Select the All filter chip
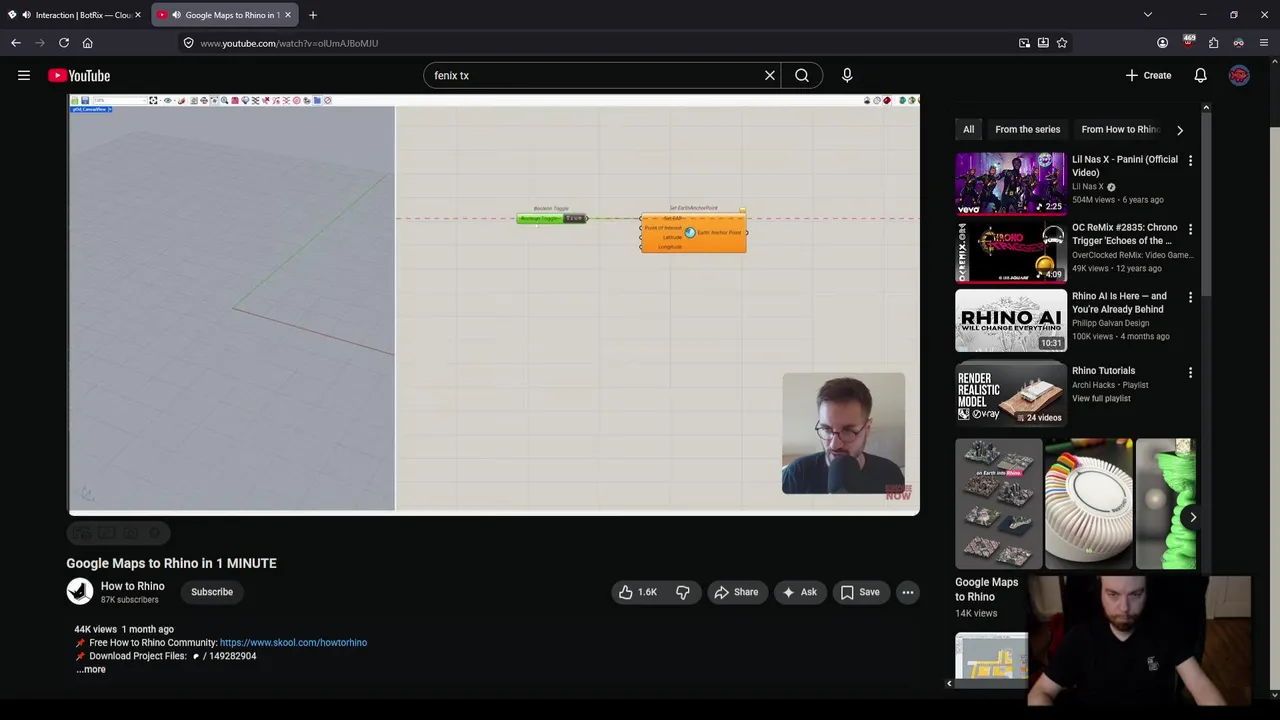 pyautogui.click(x=968, y=129)
